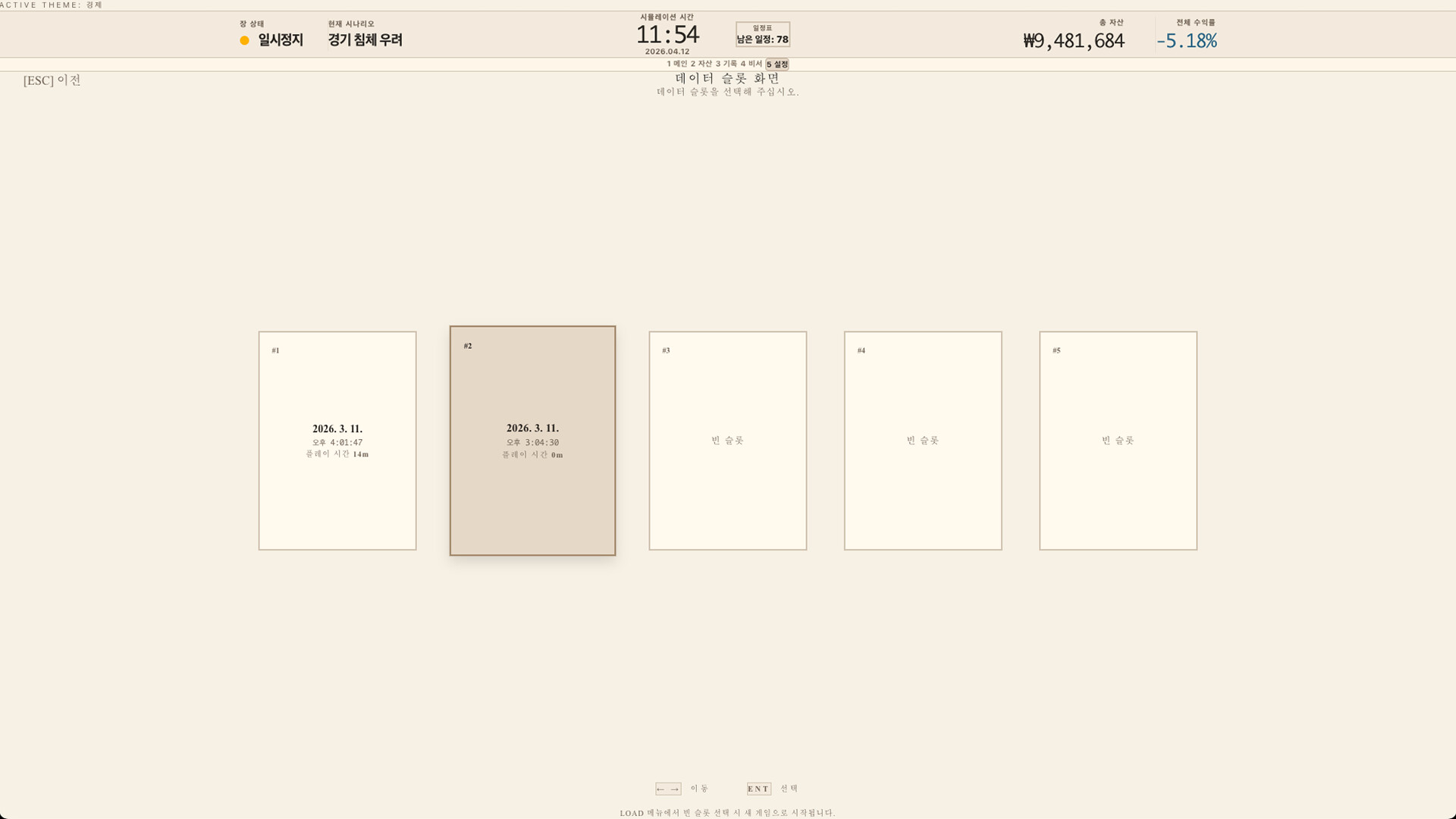Click the ← → 이동 arrow key hint
This screenshot has height=819, width=1456.
tap(668, 789)
